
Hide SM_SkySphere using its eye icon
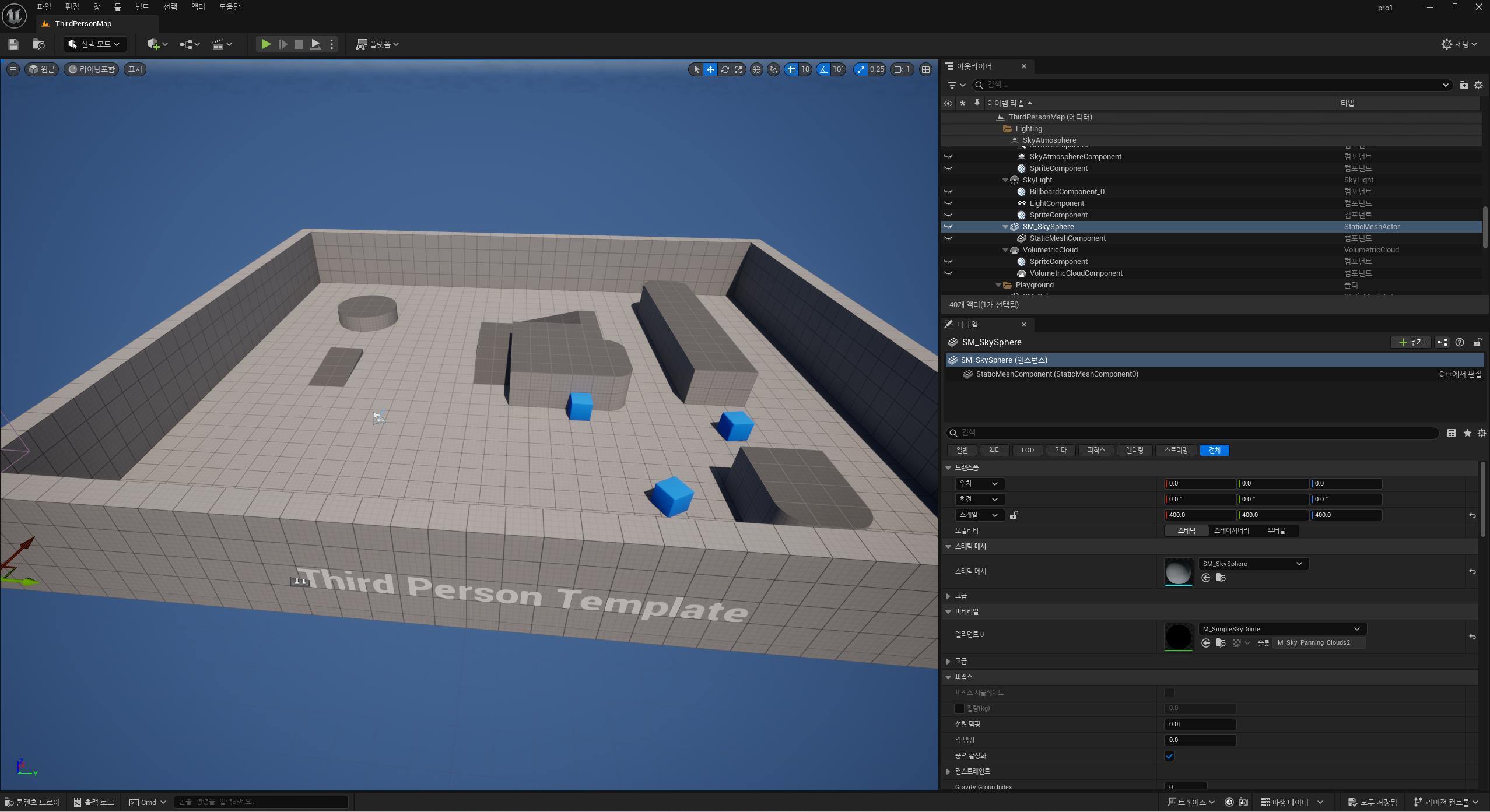[x=948, y=227]
